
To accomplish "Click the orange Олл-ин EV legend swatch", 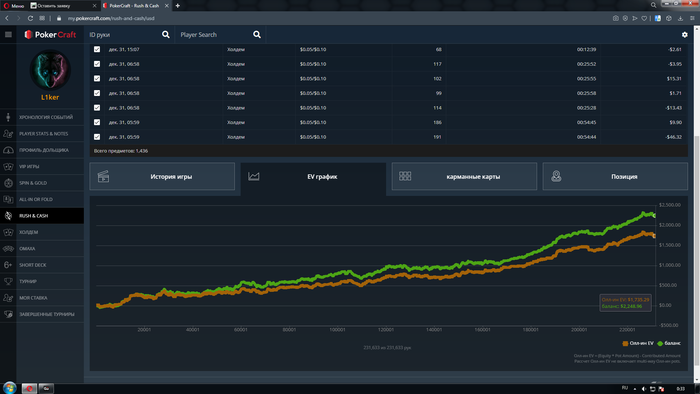I will [x=625, y=343].
